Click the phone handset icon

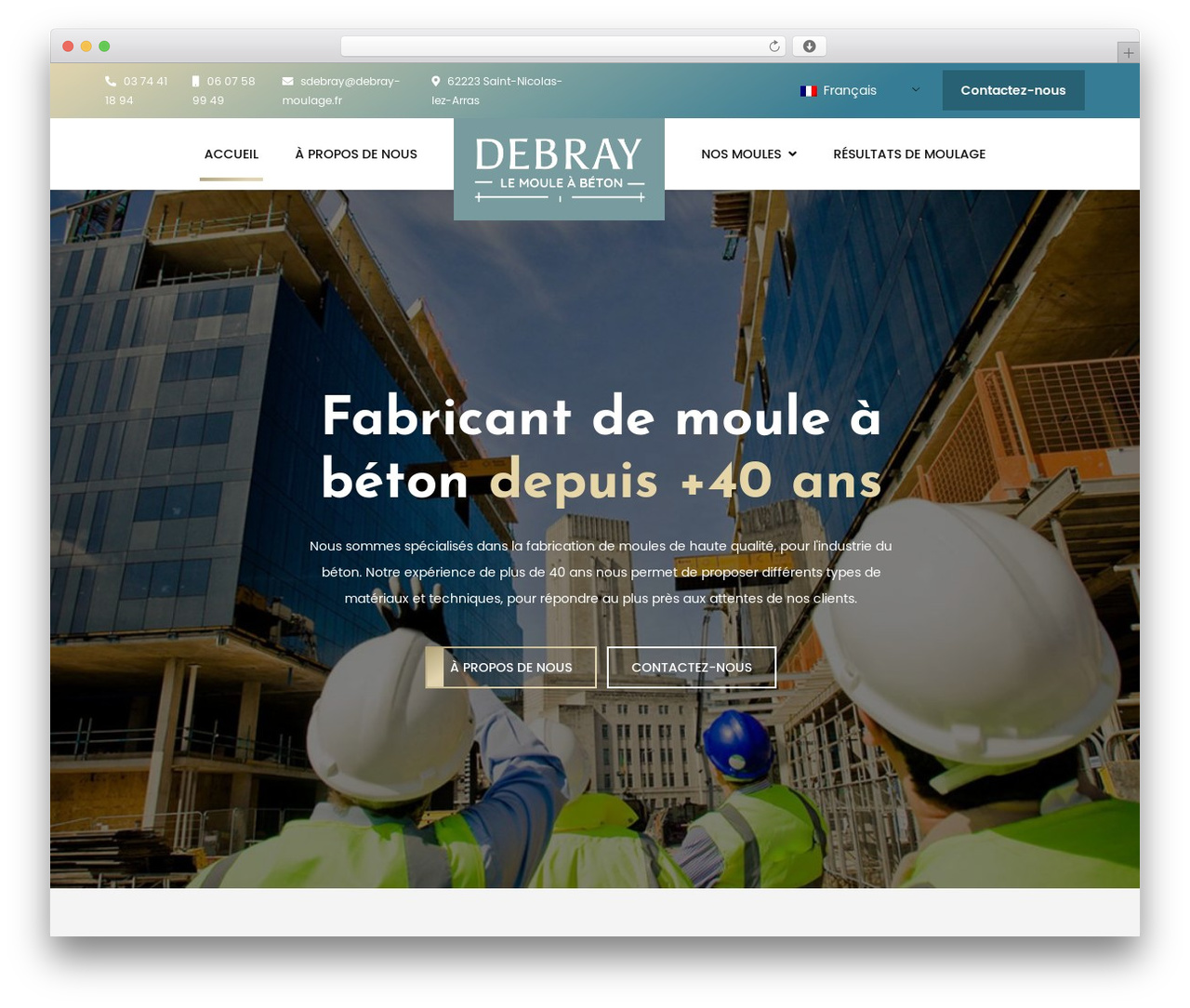click(111, 82)
